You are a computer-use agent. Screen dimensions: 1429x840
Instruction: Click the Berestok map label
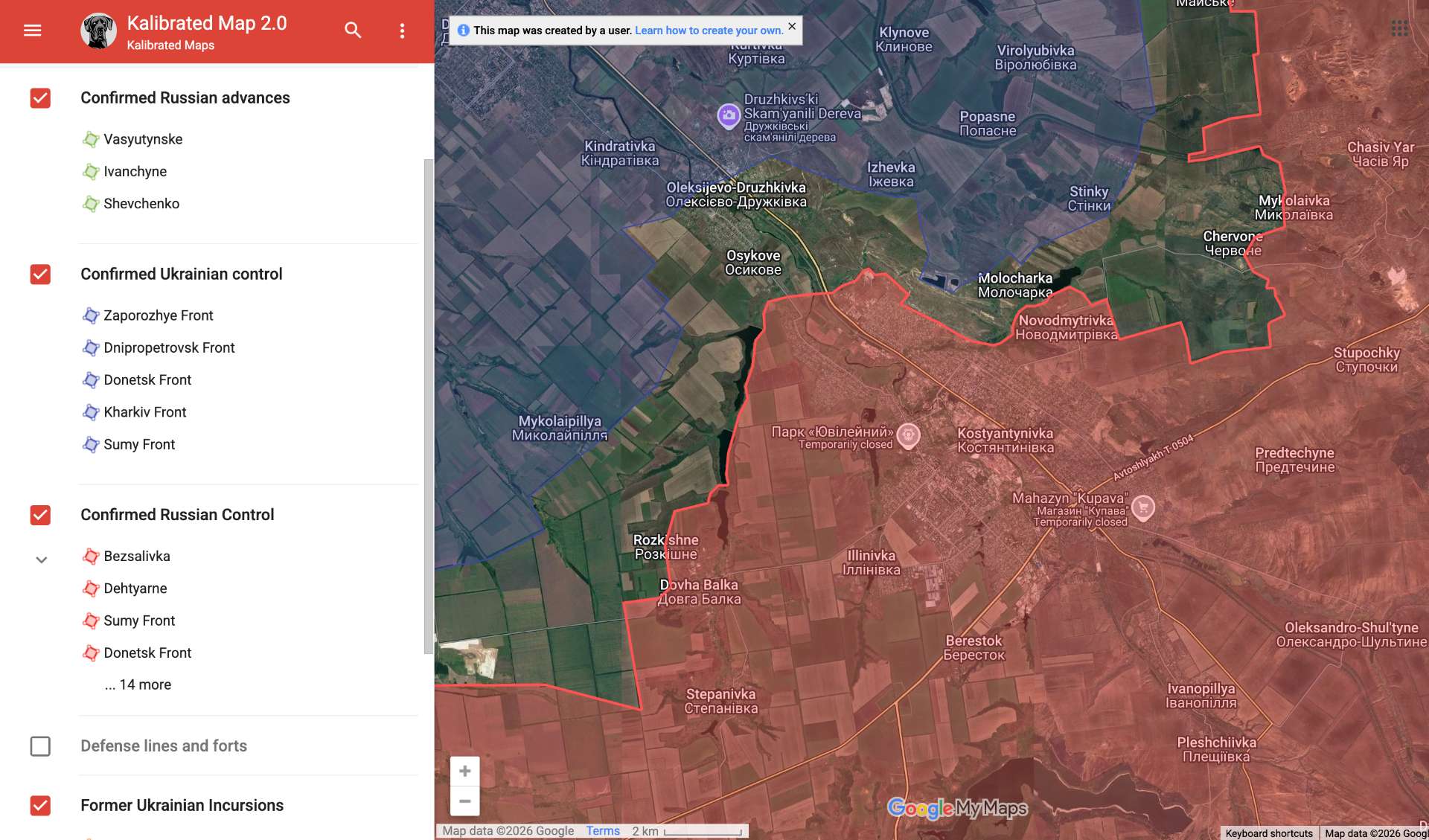coord(974,647)
